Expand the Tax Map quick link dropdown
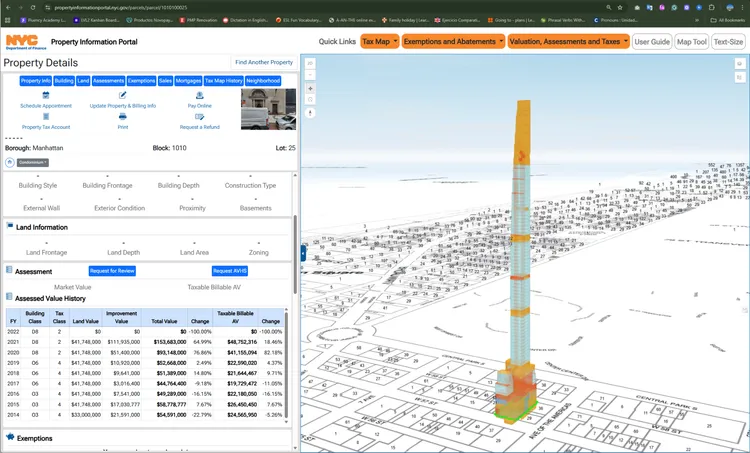The image size is (750, 453). pyautogui.click(x=380, y=41)
